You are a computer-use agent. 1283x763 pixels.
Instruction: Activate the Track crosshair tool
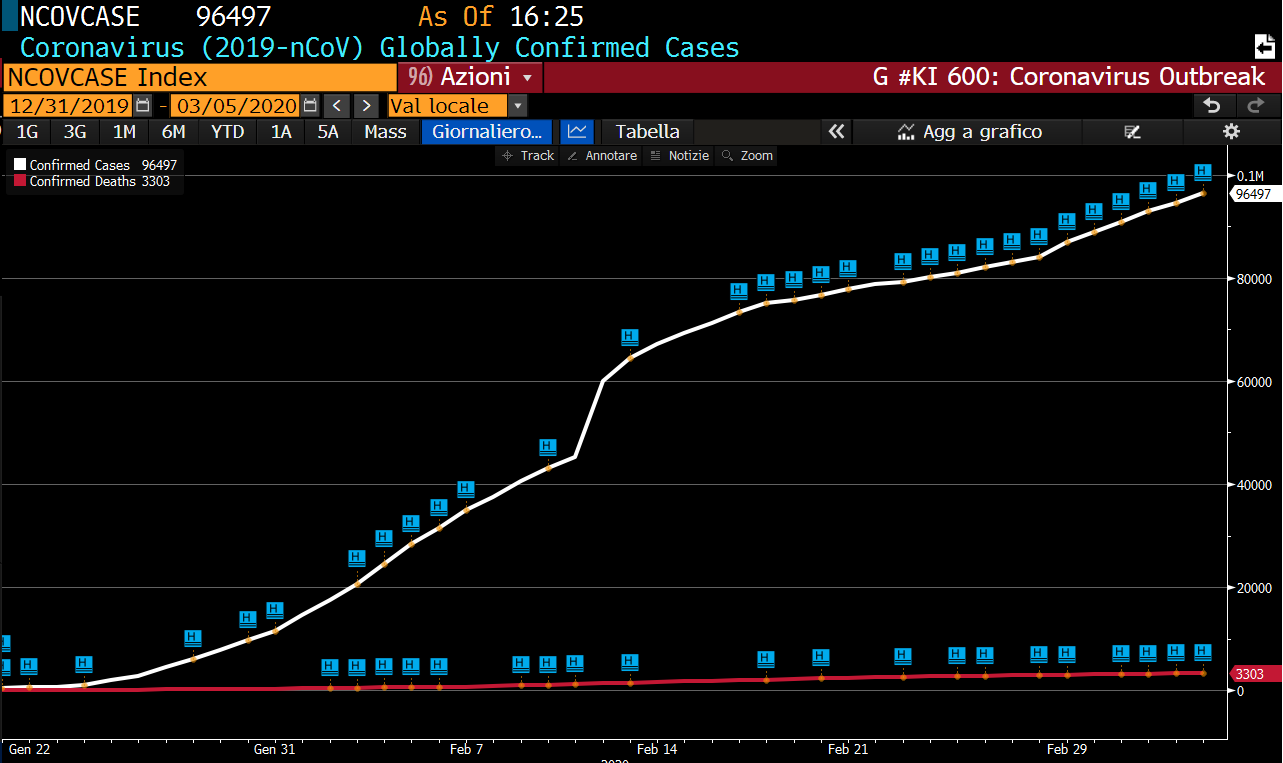tap(528, 156)
